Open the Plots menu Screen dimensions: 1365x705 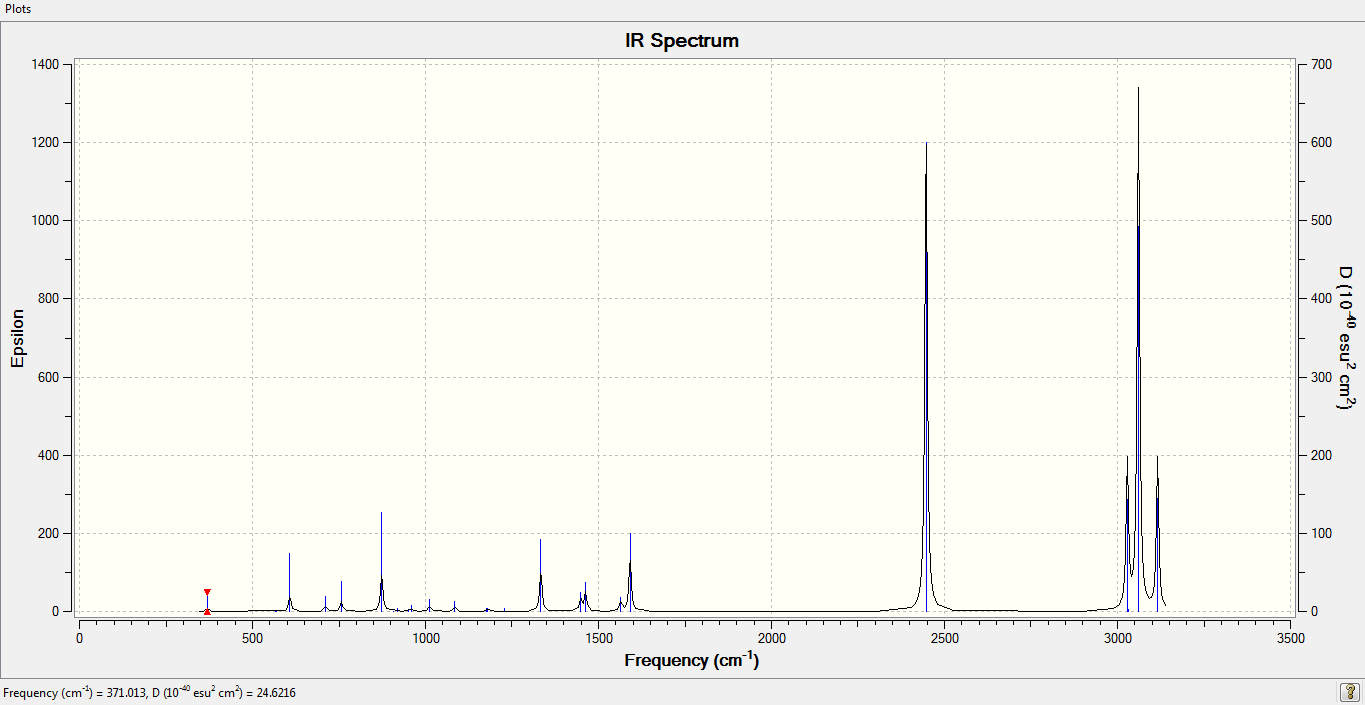[17, 8]
